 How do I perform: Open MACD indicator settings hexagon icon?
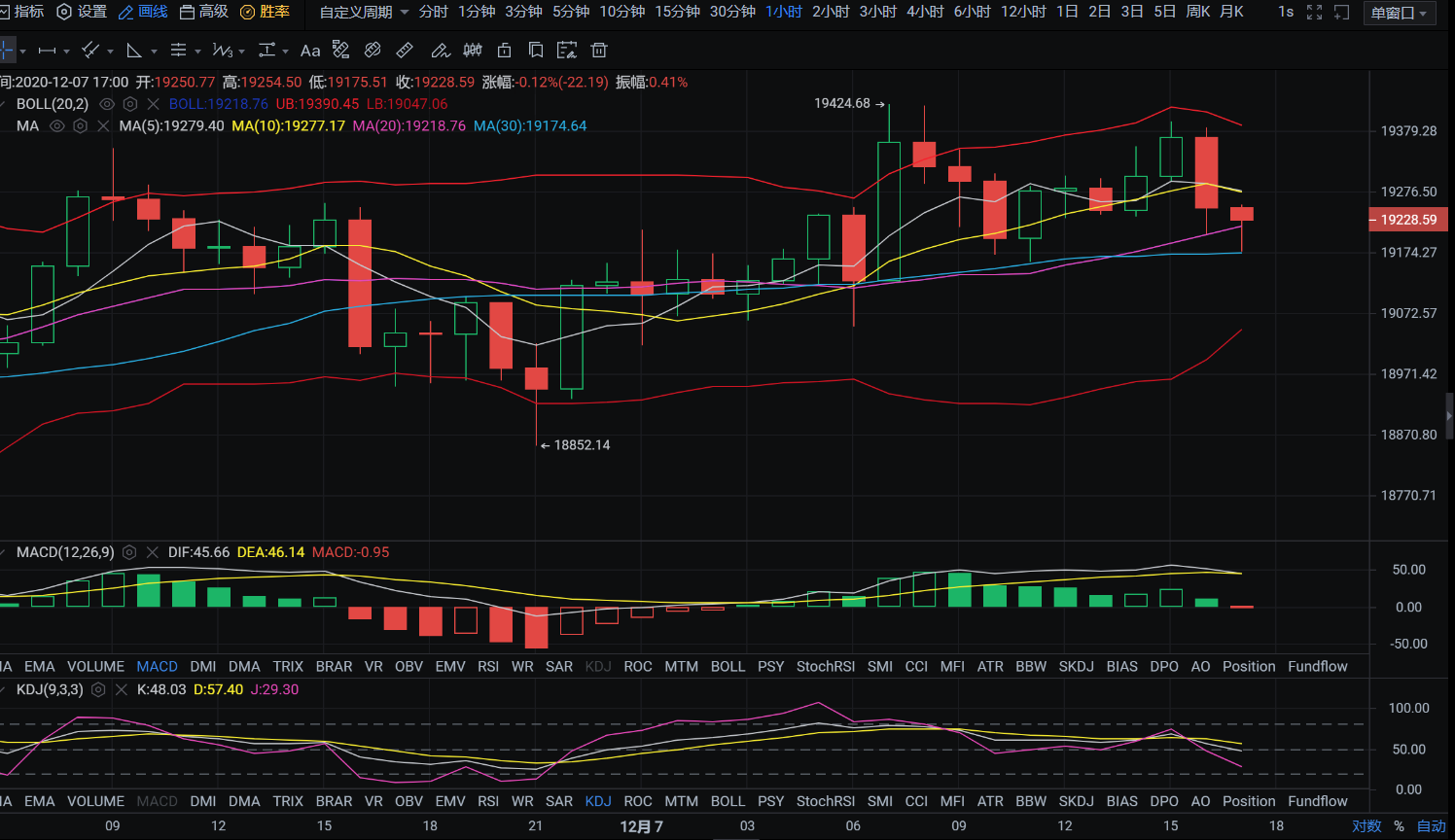(129, 552)
